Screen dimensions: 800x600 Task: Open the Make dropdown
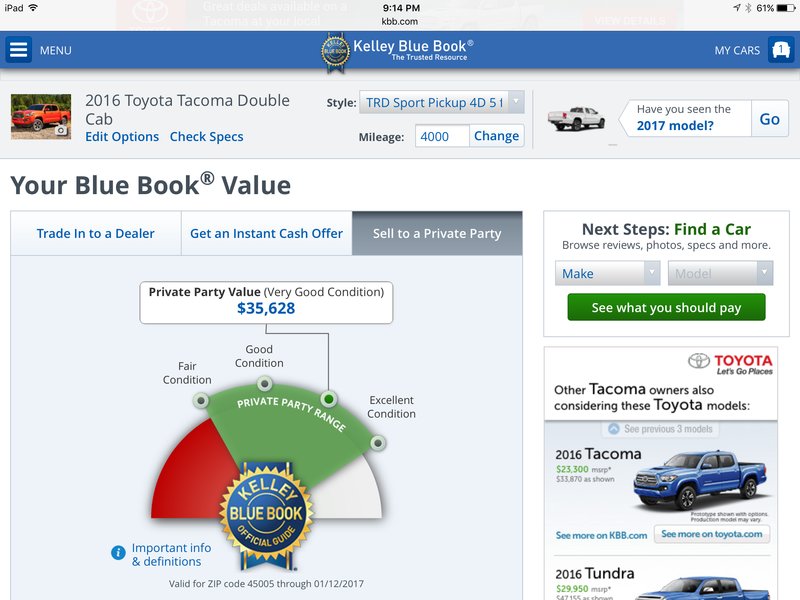point(608,273)
